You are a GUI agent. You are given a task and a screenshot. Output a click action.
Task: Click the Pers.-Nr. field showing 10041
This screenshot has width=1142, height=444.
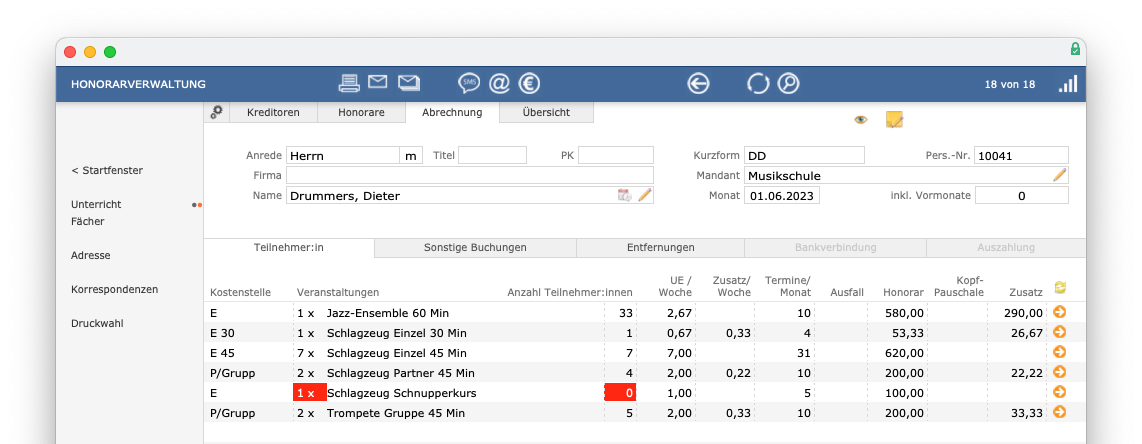click(x=1021, y=155)
